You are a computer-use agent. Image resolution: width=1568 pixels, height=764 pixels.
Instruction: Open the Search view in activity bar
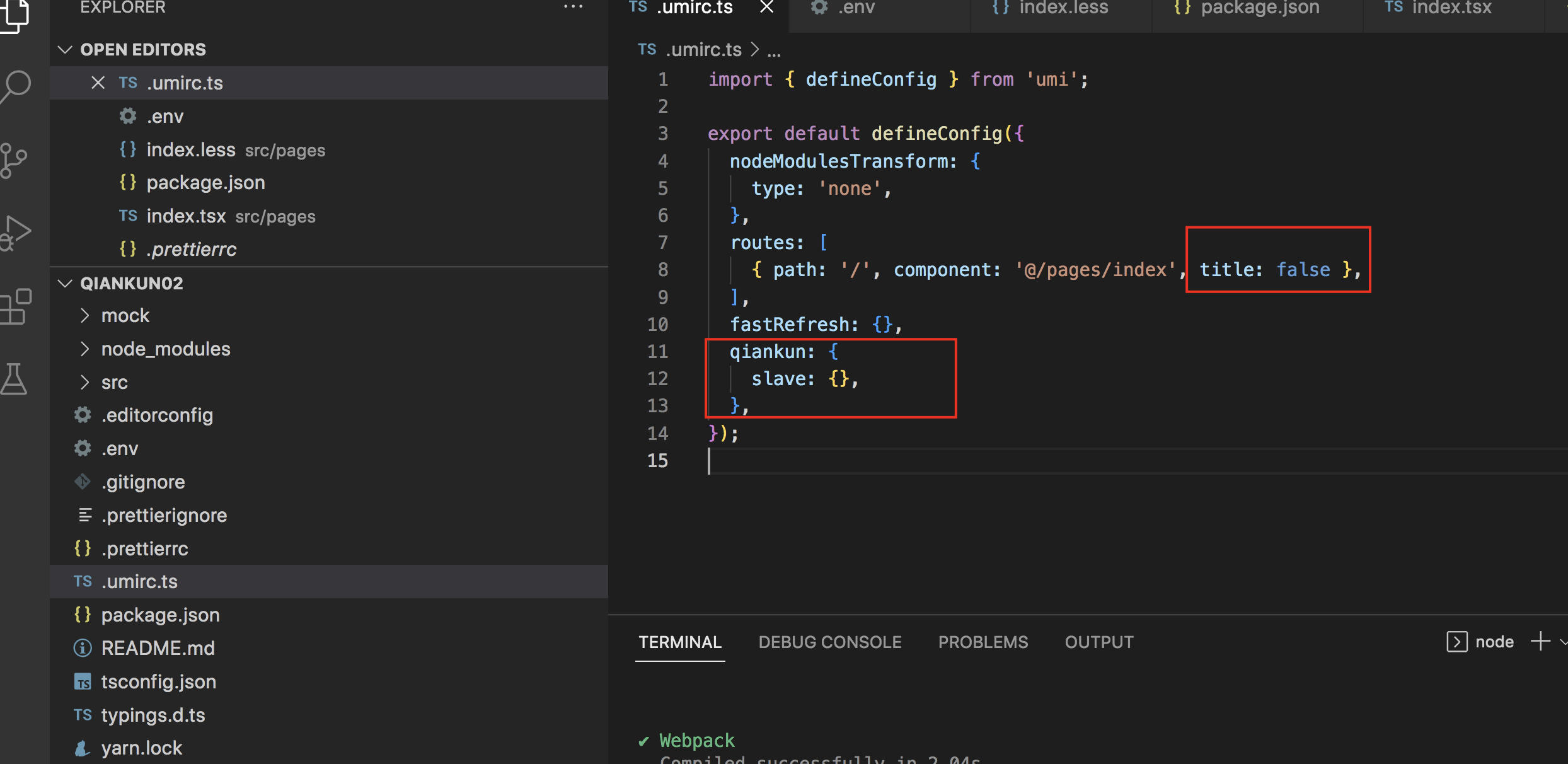coord(16,86)
